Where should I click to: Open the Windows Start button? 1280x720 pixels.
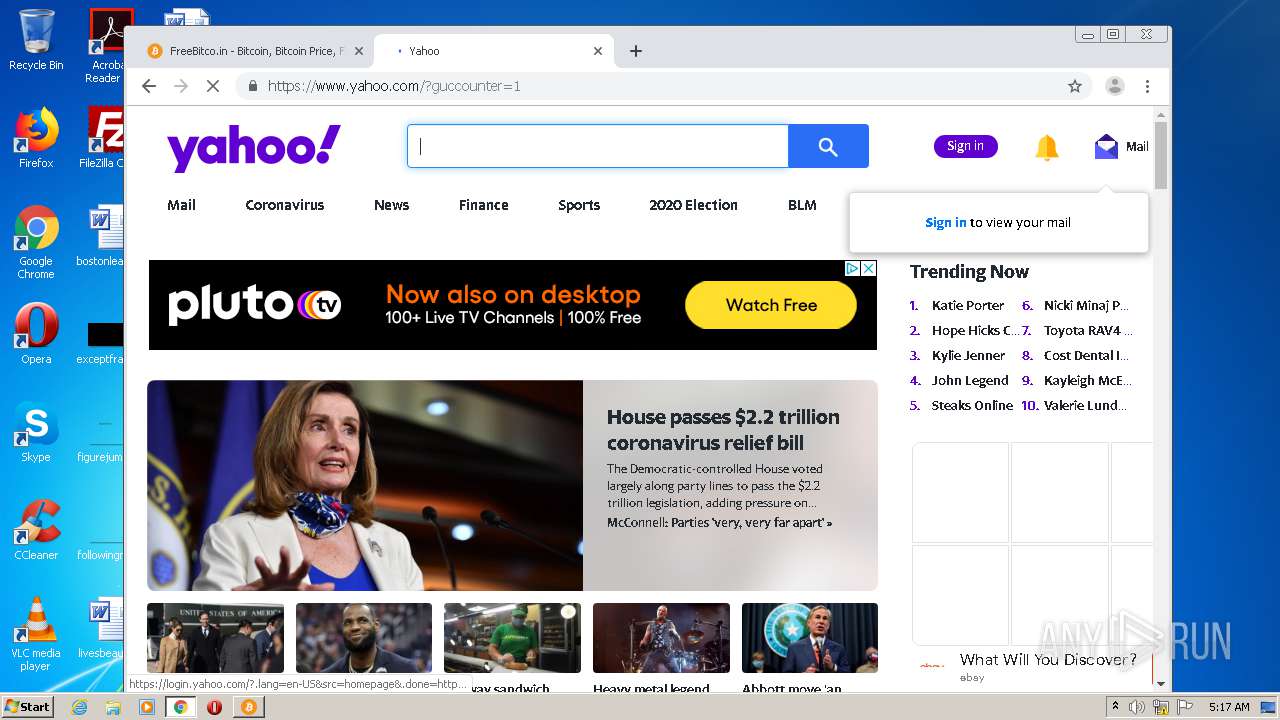click(x=27, y=707)
